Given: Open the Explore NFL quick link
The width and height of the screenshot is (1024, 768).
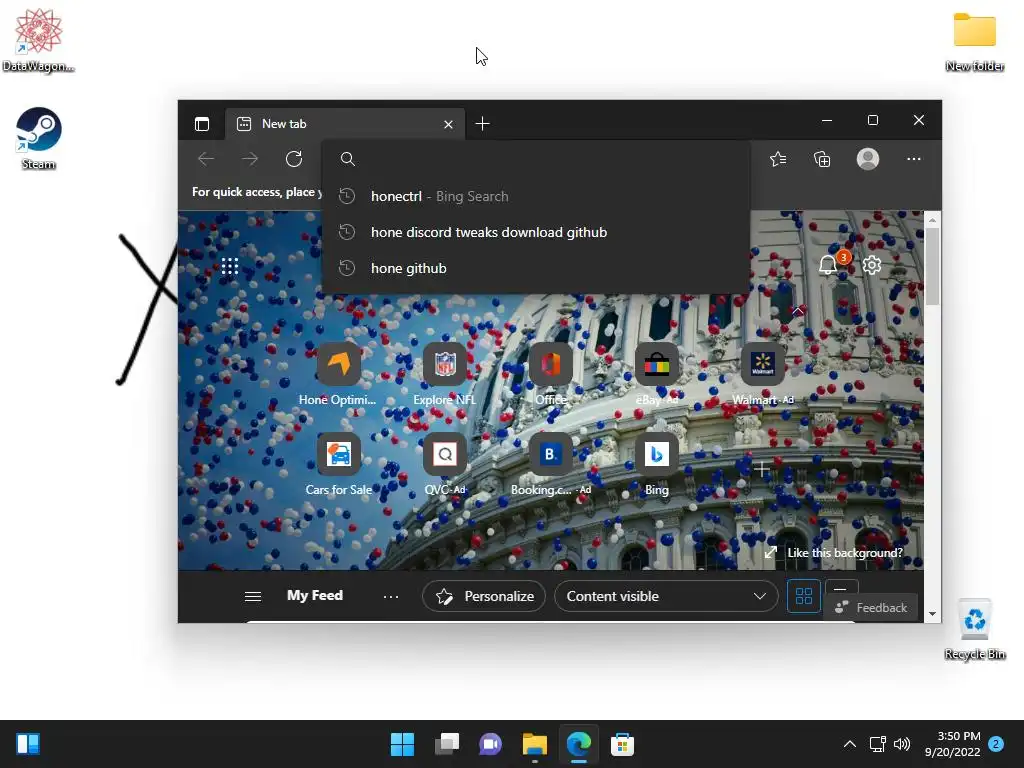Looking at the screenshot, I should click(445, 374).
